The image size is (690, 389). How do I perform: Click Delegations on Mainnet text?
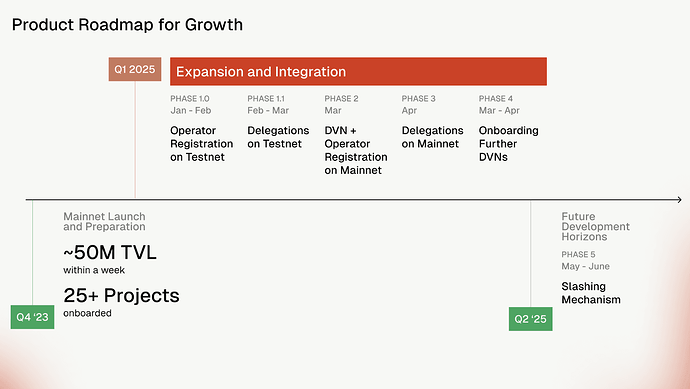click(x=433, y=137)
